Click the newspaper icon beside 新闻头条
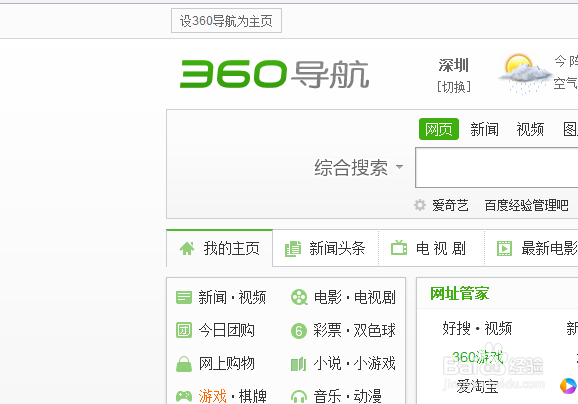The width and height of the screenshot is (578, 404). [293, 249]
